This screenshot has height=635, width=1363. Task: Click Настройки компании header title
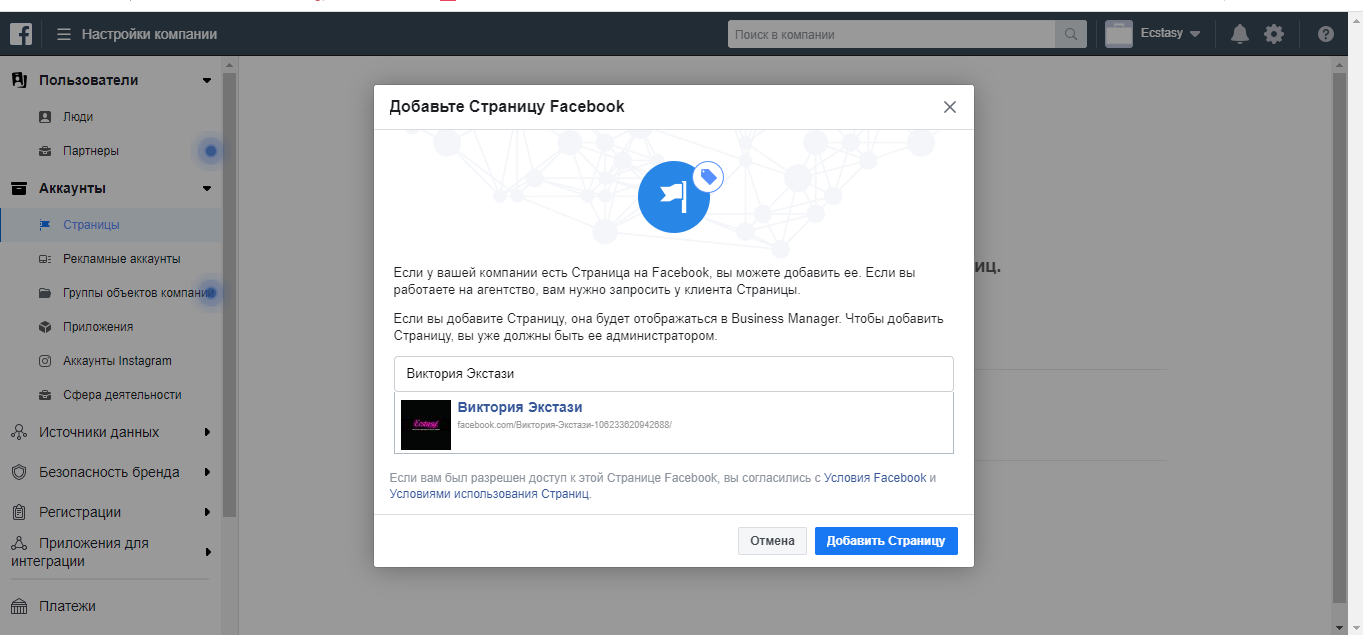point(149,34)
